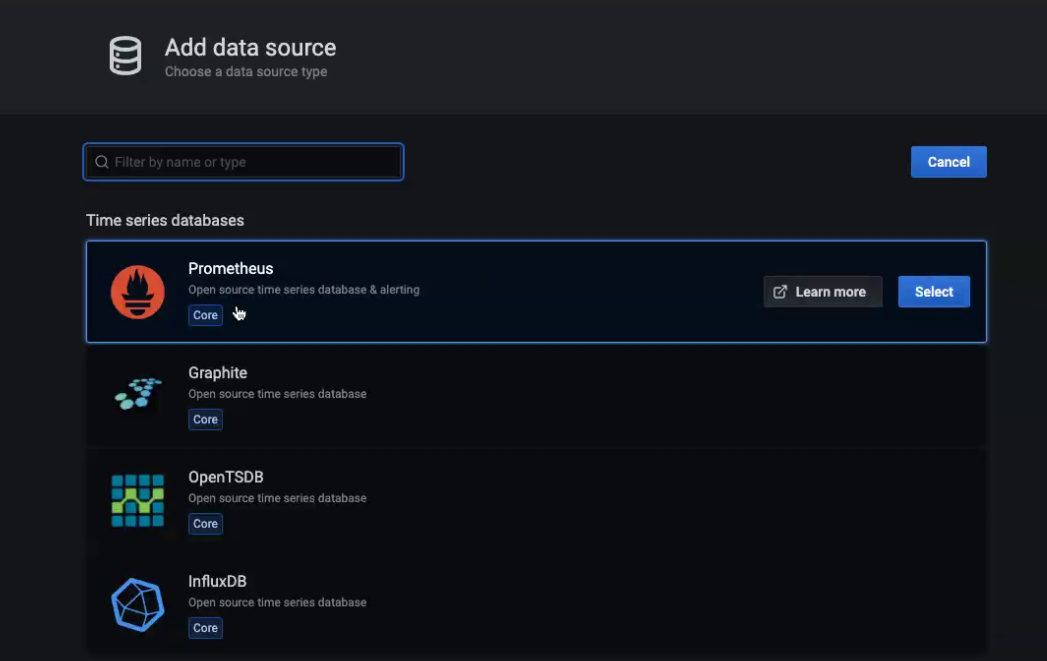Screen dimensions: 1047x661
Task: Open Learn more for Prometheus
Action: click(822, 292)
